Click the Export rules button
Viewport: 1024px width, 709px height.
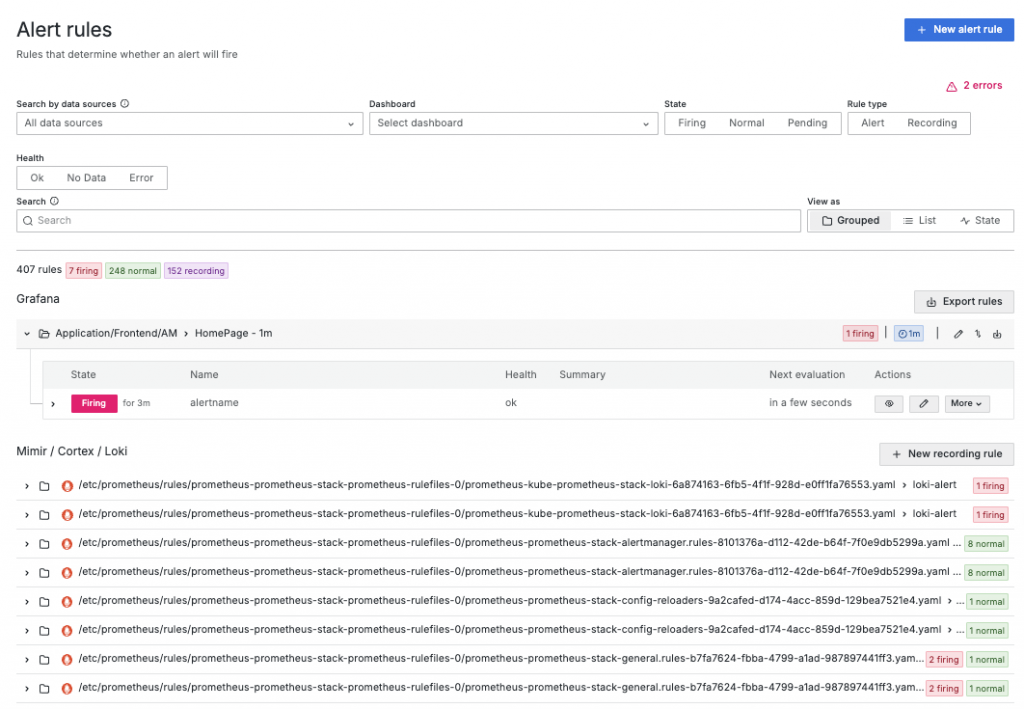tap(964, 302)
